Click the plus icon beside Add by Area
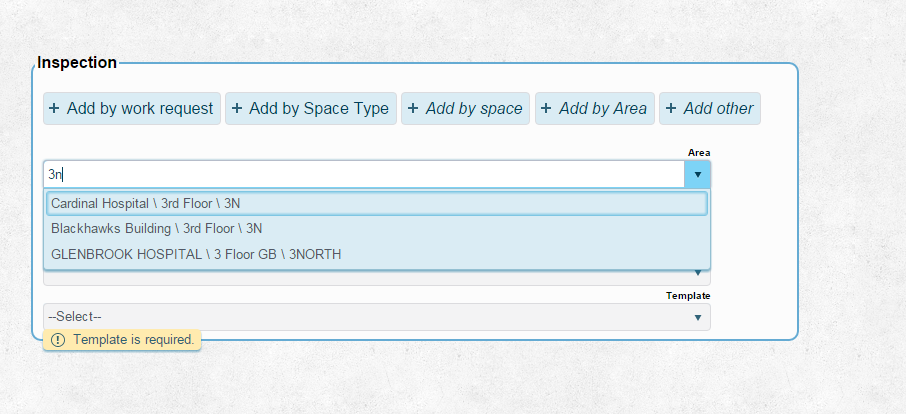Viewport: 906px width, 414px height. coord(546,109)
